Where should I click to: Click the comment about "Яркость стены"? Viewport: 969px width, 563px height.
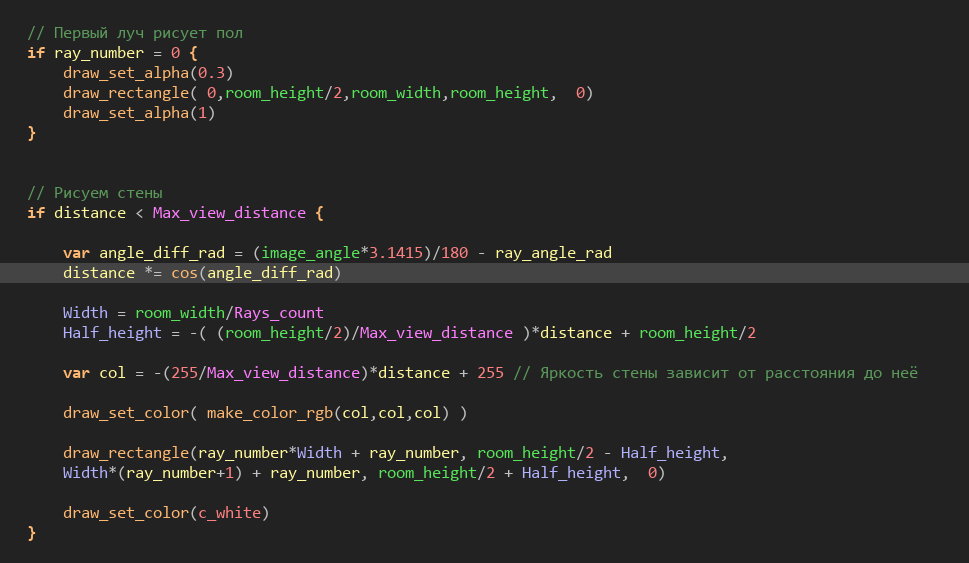716,373
